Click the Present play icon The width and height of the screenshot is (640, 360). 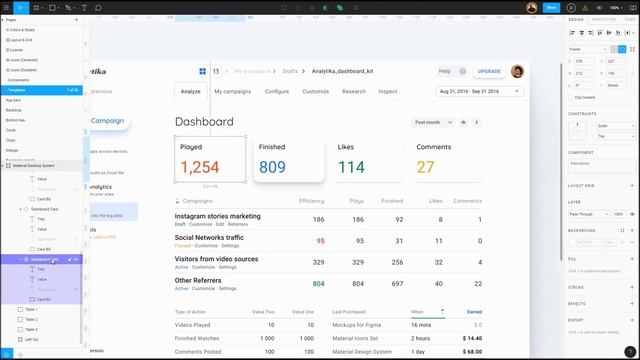[571, 7]
